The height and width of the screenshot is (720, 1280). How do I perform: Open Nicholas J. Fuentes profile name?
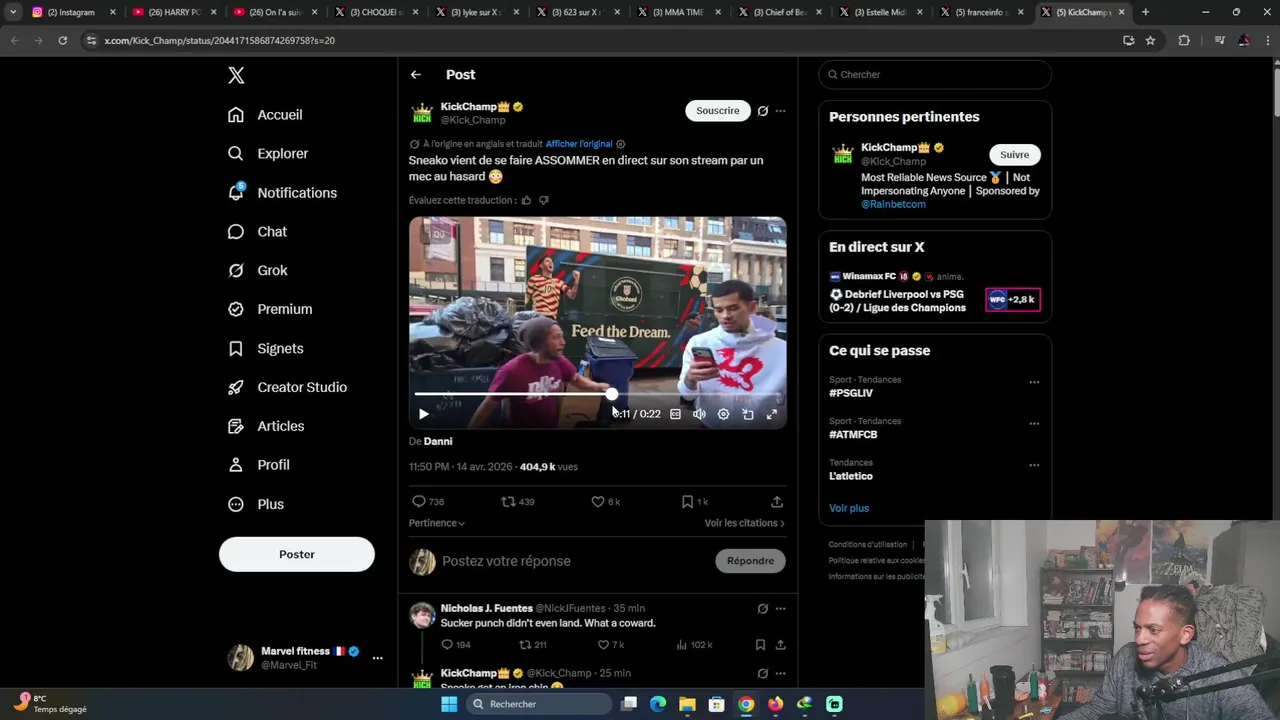pos(486,609)
